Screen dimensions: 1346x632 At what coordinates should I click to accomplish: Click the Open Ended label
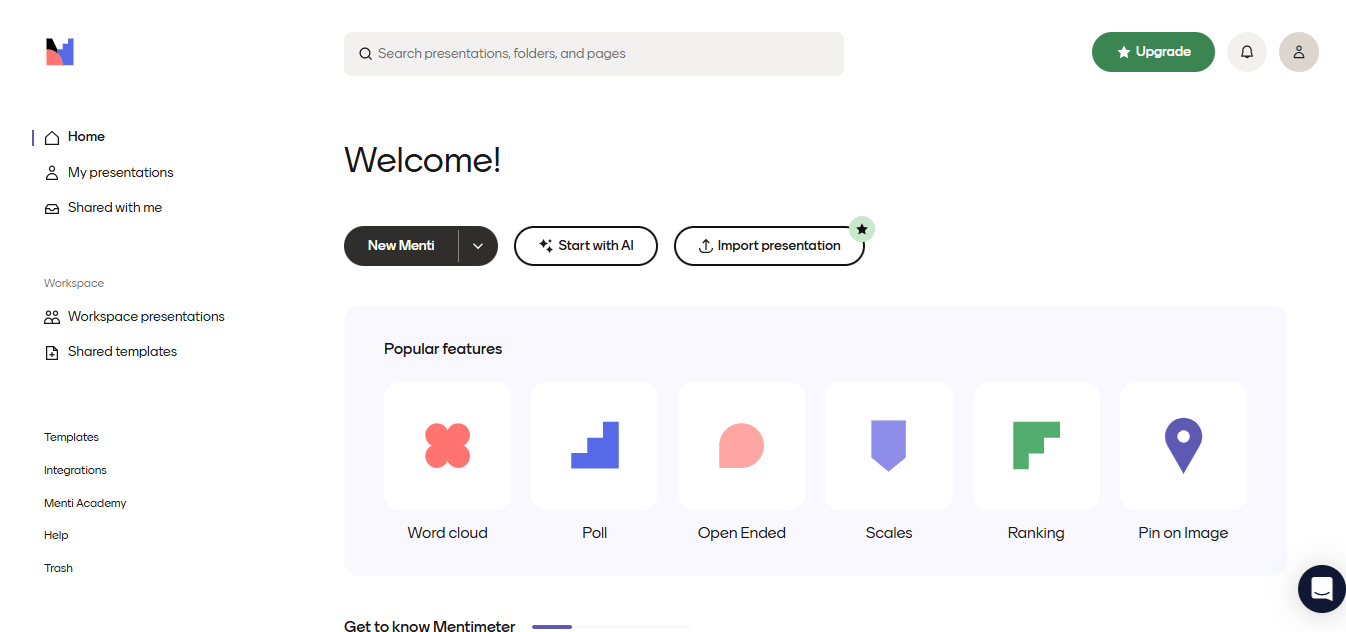click(741, 533)
